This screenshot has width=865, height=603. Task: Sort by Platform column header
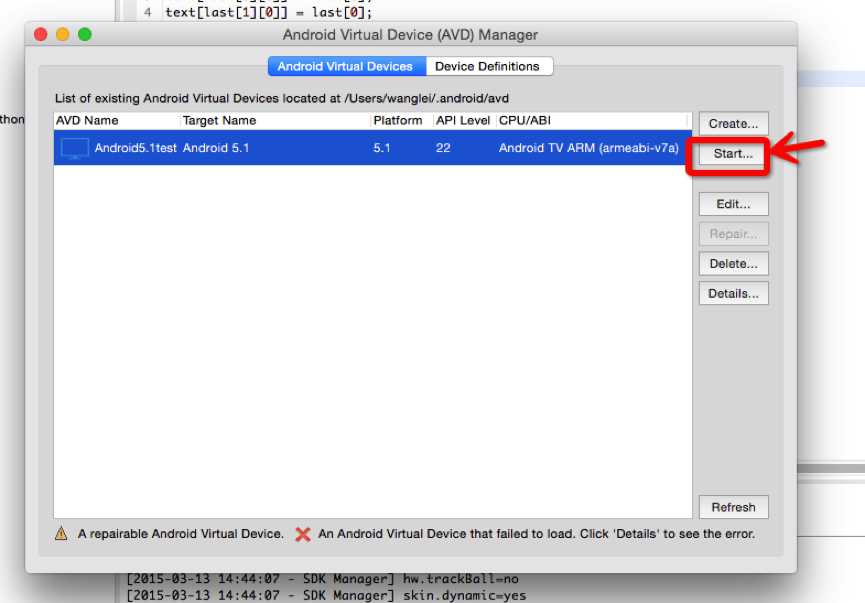(x=397, y=120)
